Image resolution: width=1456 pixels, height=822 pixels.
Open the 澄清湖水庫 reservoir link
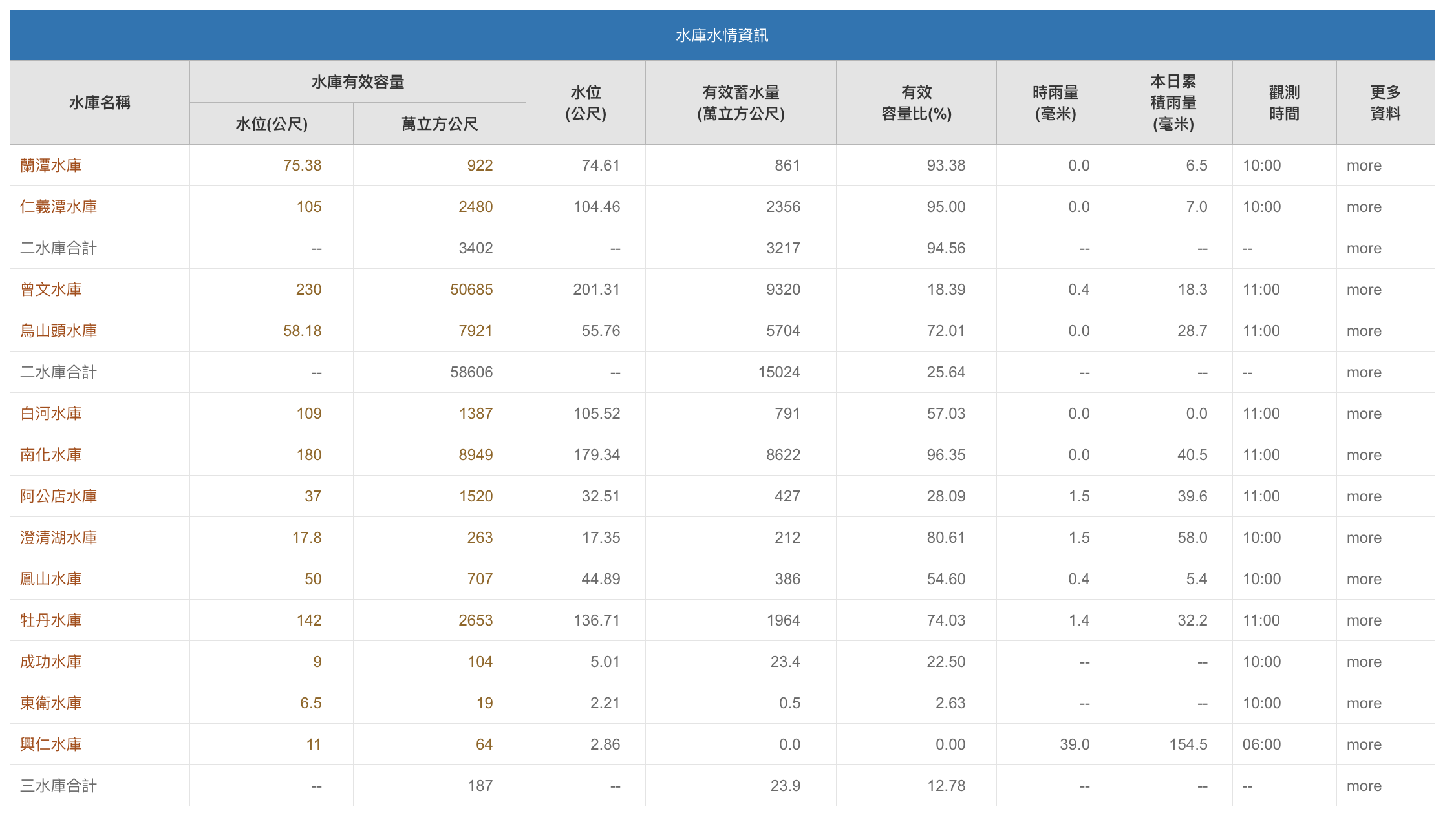pos(58,538)
